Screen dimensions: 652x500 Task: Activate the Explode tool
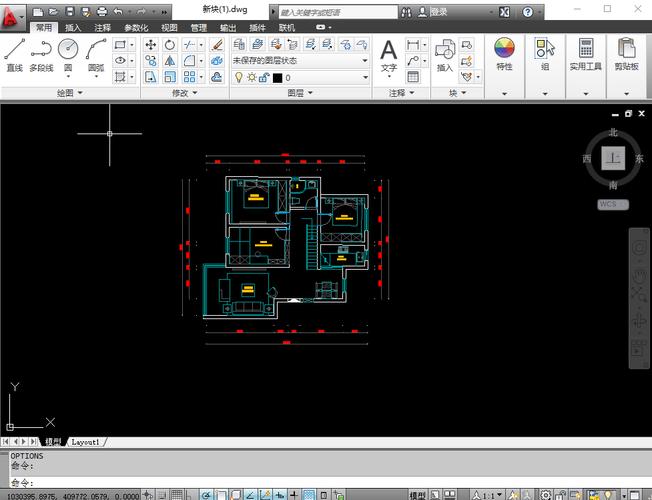(217, 61)
